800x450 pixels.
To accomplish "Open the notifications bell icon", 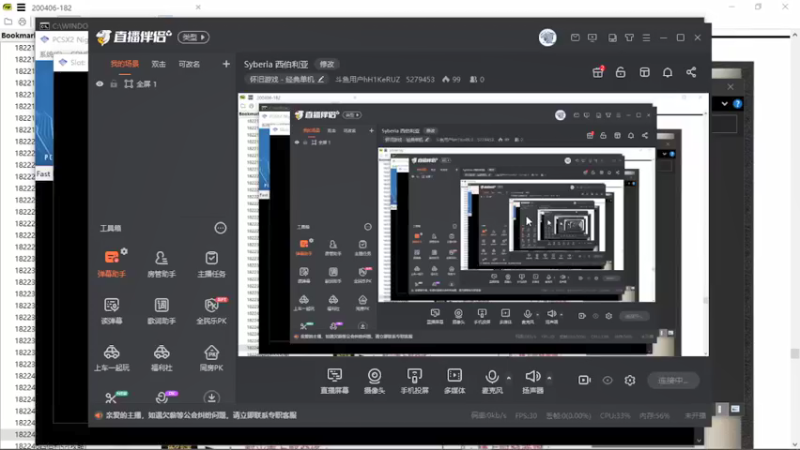I will (x=667, y=72).
